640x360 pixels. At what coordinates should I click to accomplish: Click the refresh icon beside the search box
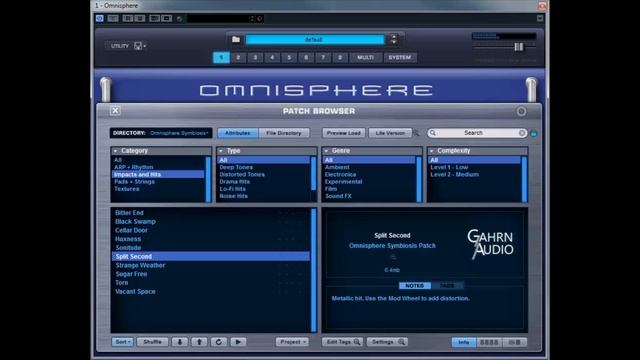click(x=533, y=133)
